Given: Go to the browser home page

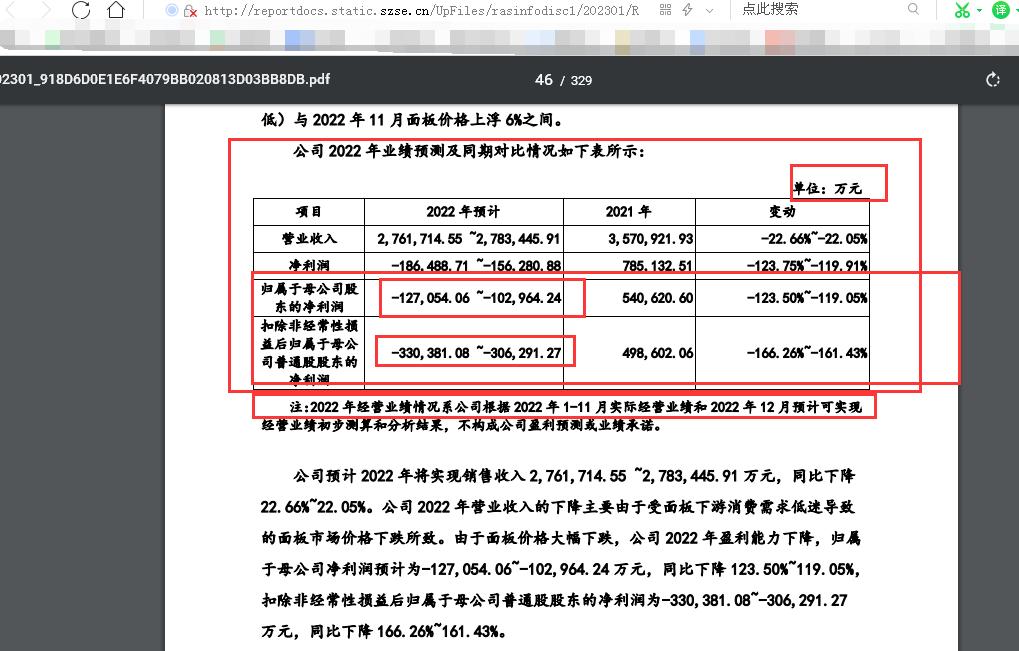Looking at the screenshot, I should pos(116,11).
